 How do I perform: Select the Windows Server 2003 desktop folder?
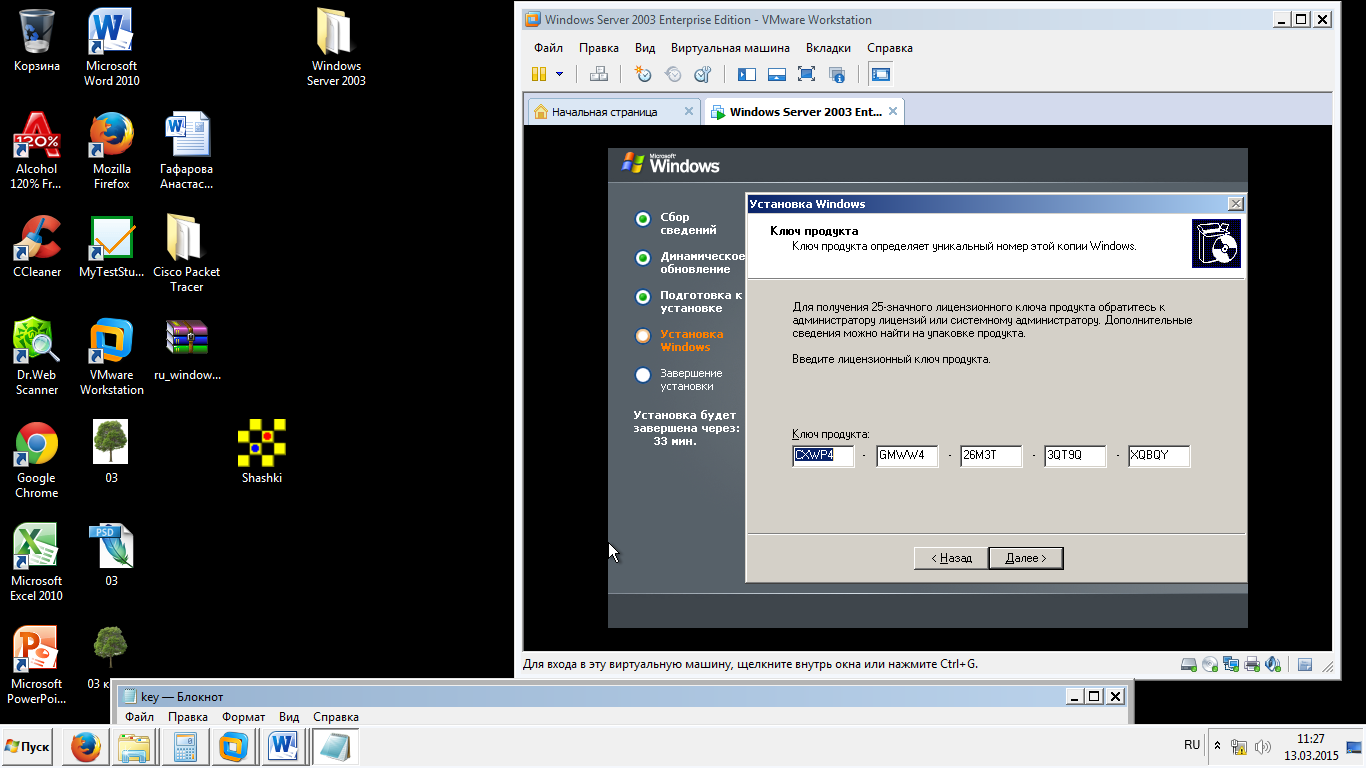(x=336, y=47)
